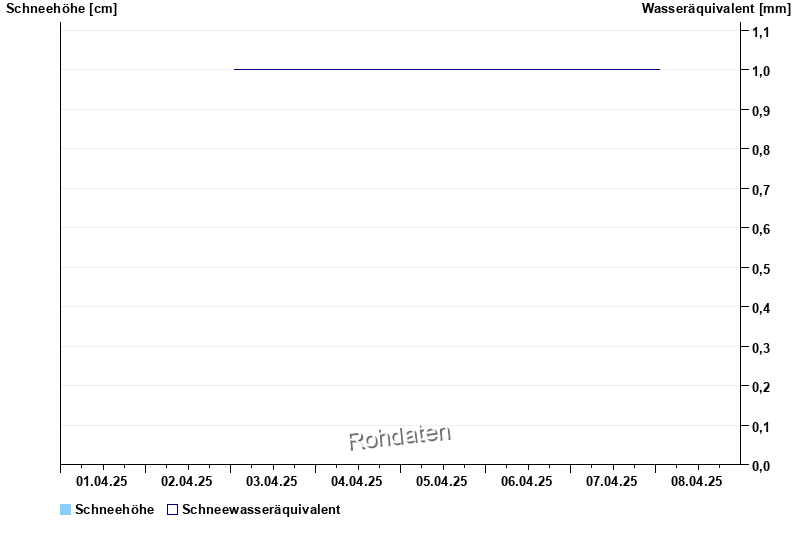Click the 04.04.25 date label

[357, 481]
